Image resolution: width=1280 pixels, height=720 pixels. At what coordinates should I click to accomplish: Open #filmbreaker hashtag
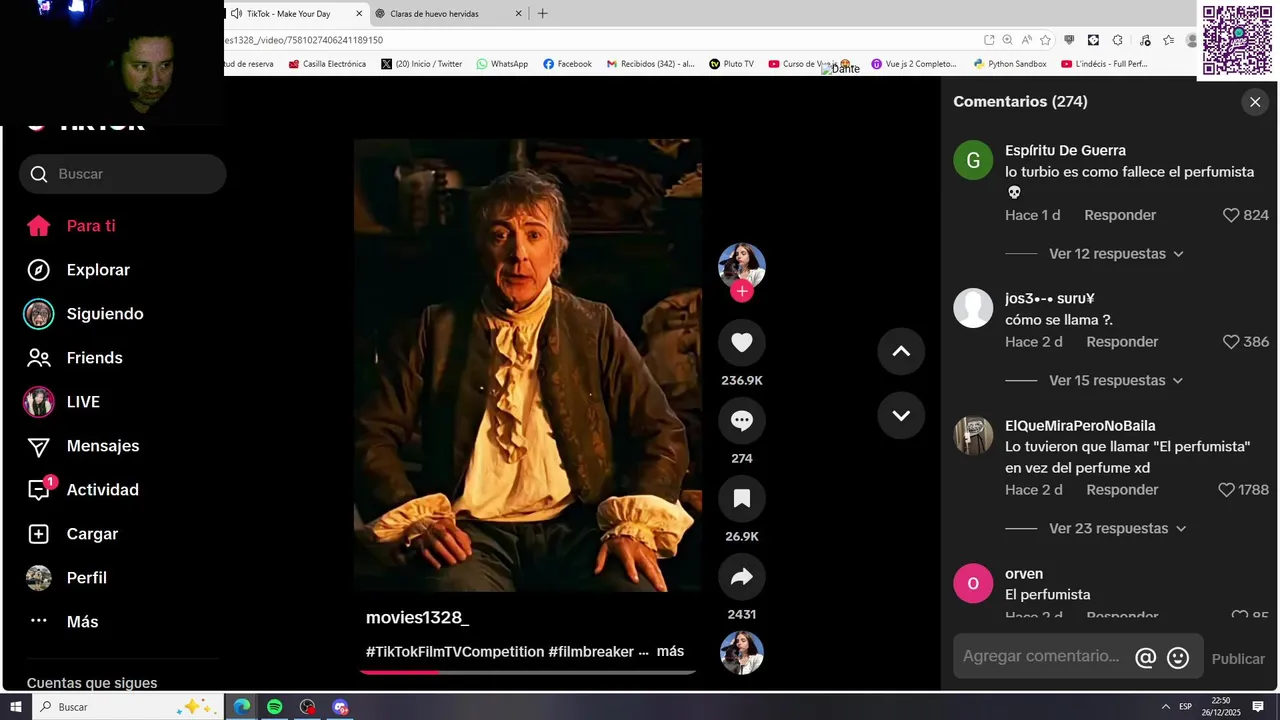pos(591,652)
